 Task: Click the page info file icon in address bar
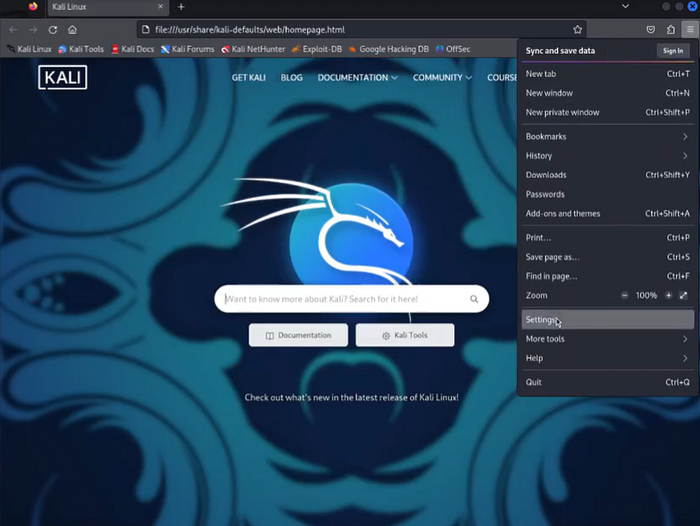[146, 30]
